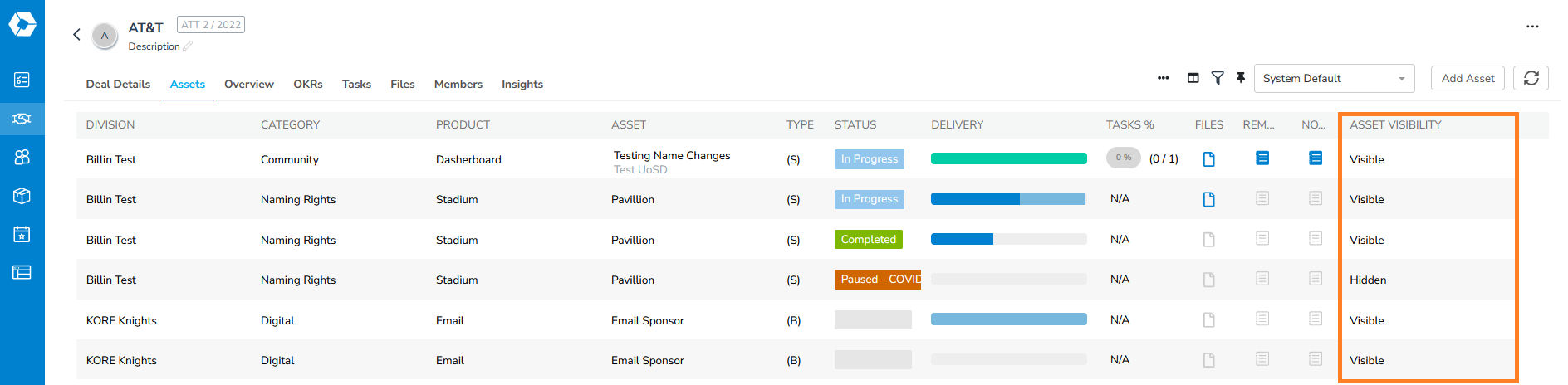The height and width of the screenshot is (385, 1568).
Task: Sort by the PRODUCT column header
Action: pyautogui.click(x=463, y=124)
